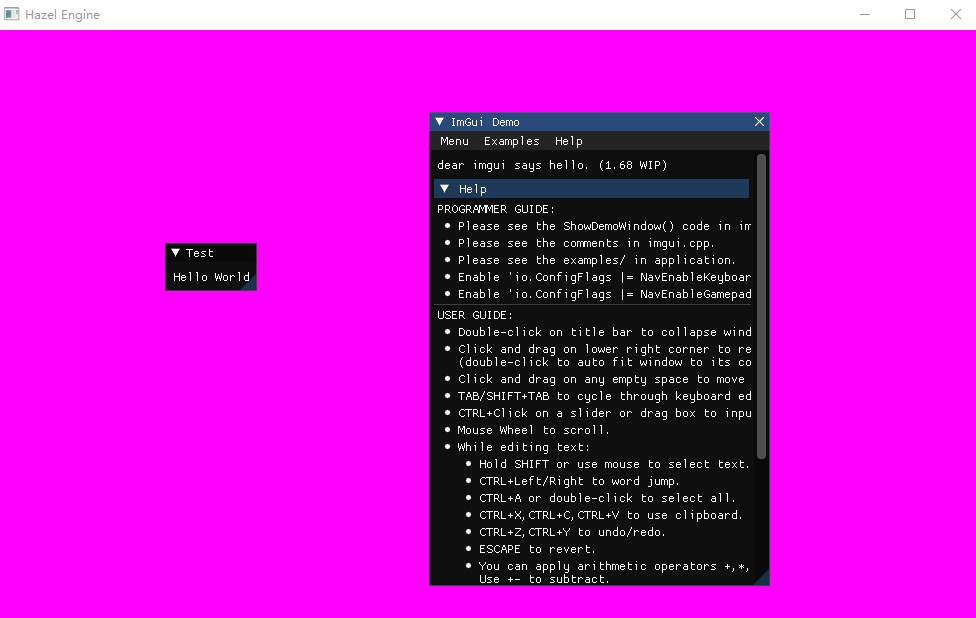The width and height of the screenshot is (976, 618).
Task: Open the Help menu in the menu bar
Action: tap(568, 141)
